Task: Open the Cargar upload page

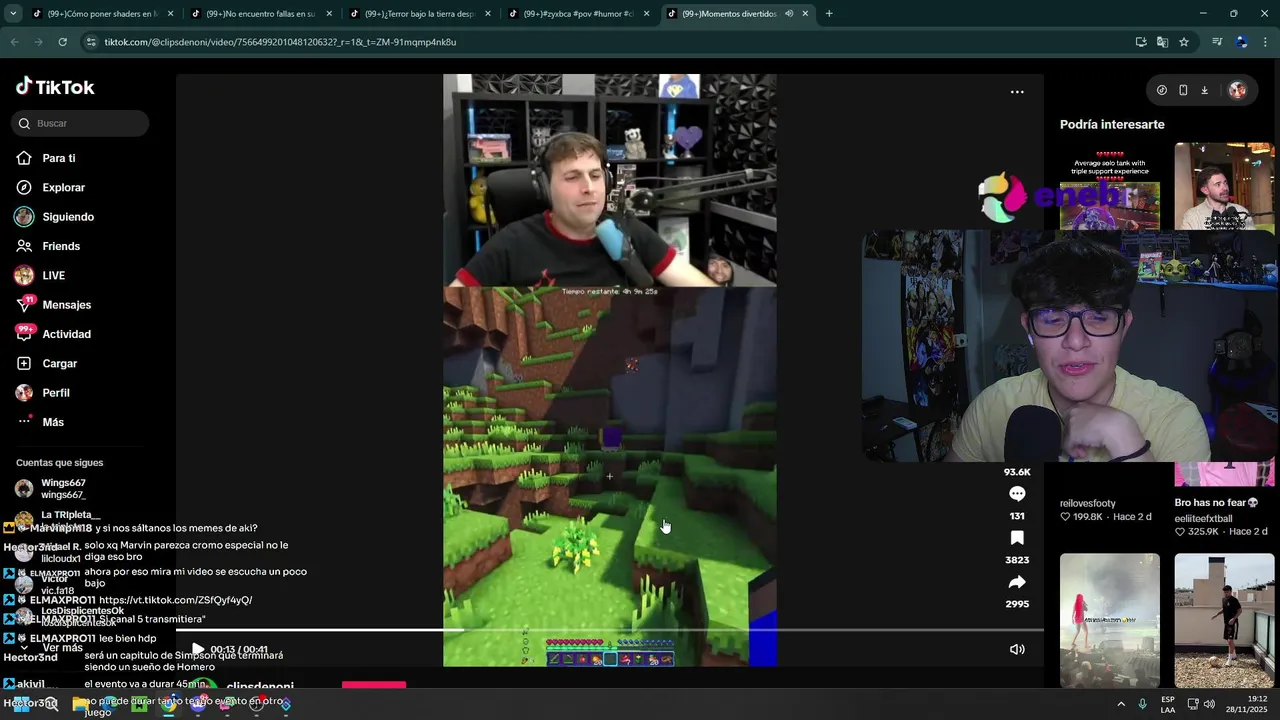Action: 59,363
